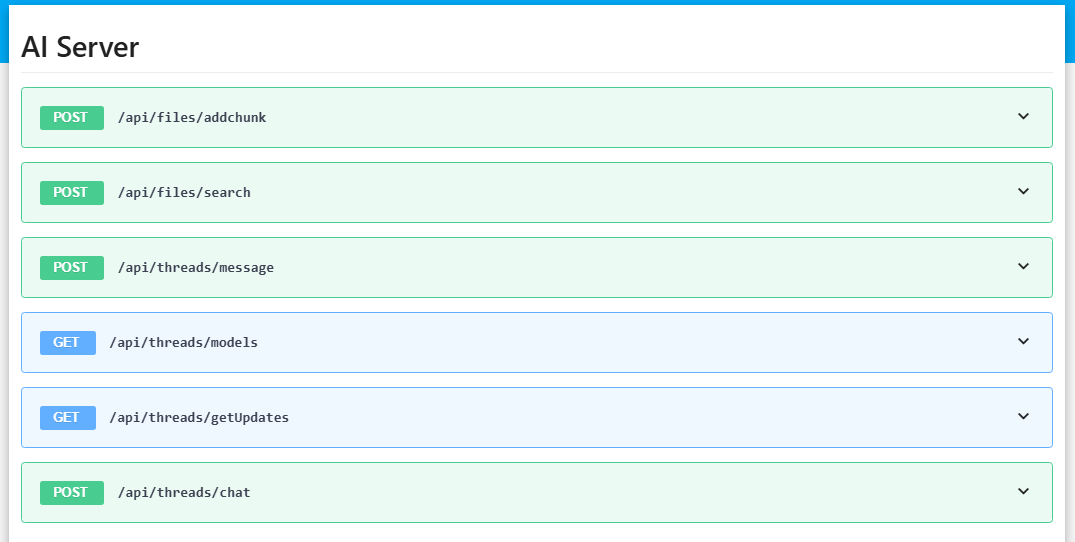Click GET badge for /api/threads/models
This screenshot has width=1075, height=542.
coord(67,343)
